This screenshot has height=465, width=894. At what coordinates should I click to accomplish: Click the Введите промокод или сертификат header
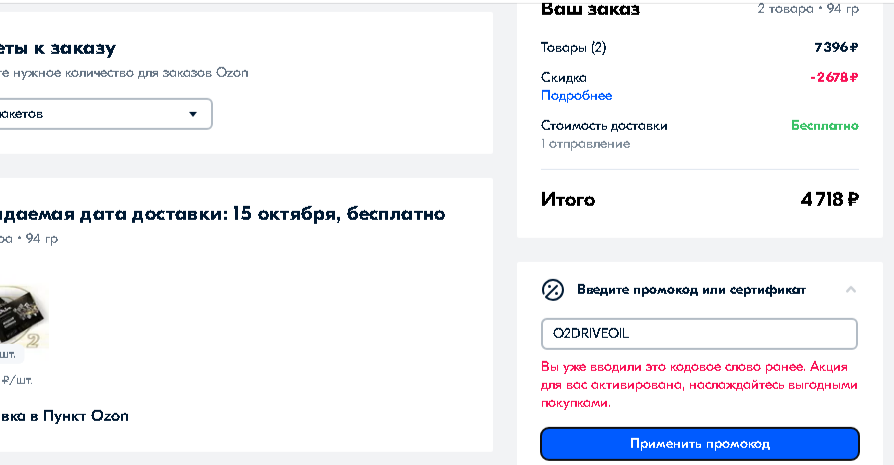pos(691,289)
